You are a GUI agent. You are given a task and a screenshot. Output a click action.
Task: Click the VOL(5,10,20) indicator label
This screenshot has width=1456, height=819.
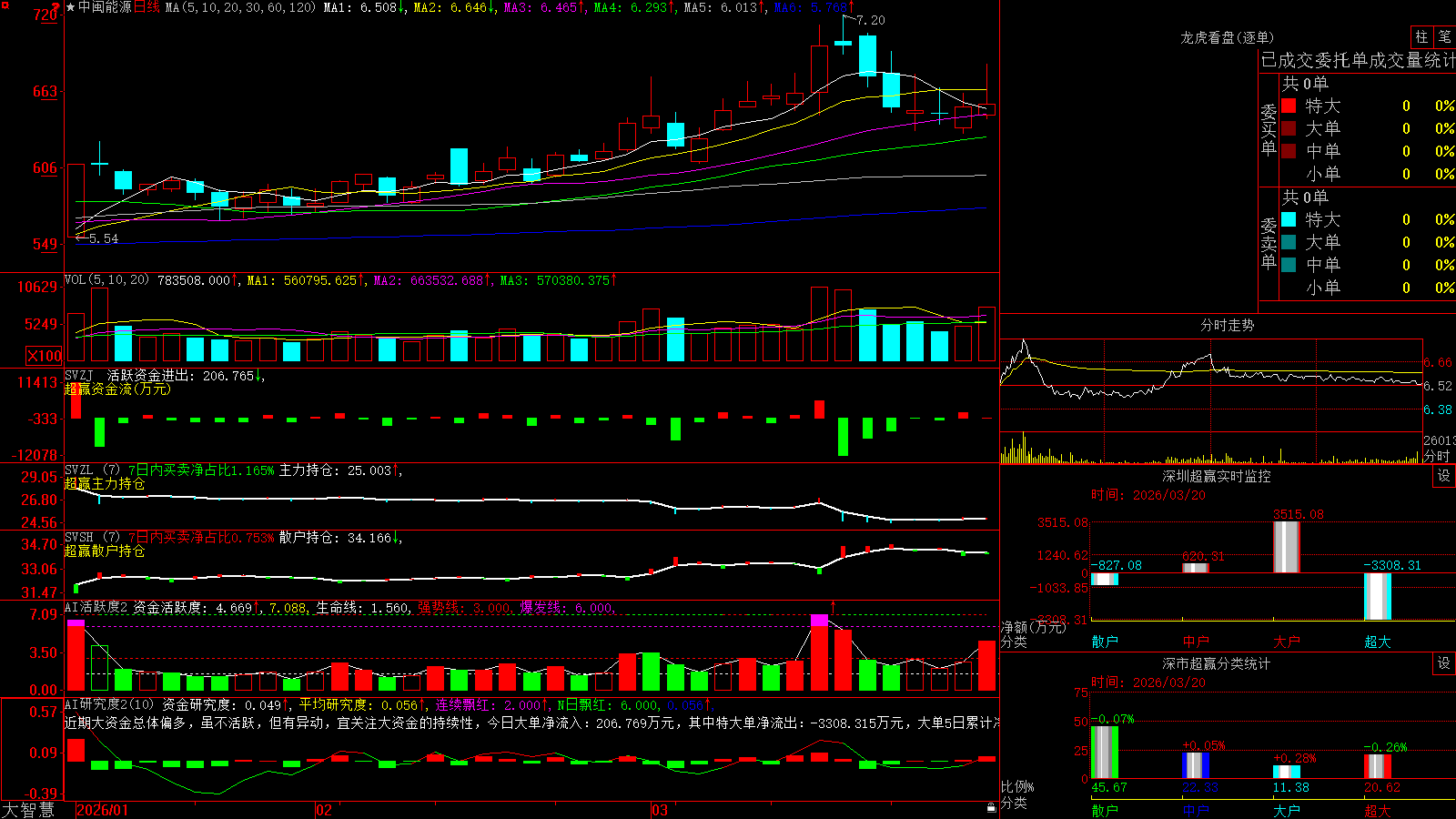[x=106, y=279]
